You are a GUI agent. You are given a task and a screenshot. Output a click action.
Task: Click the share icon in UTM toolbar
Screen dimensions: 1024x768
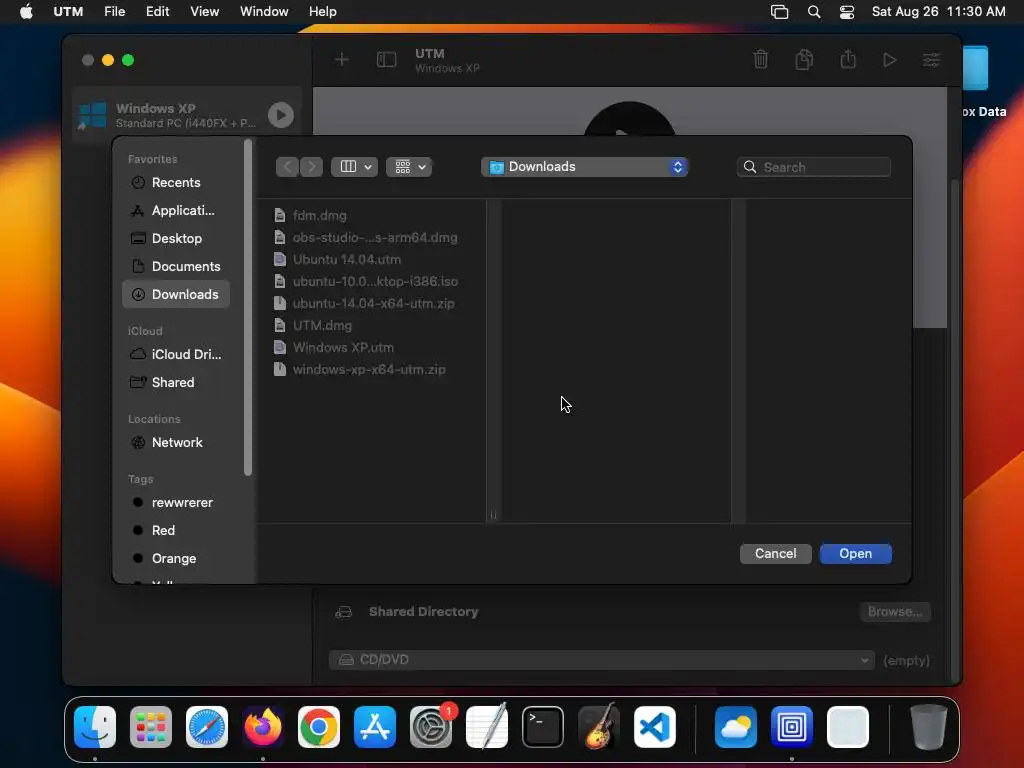pyautogui.click(x=848, y=59)
